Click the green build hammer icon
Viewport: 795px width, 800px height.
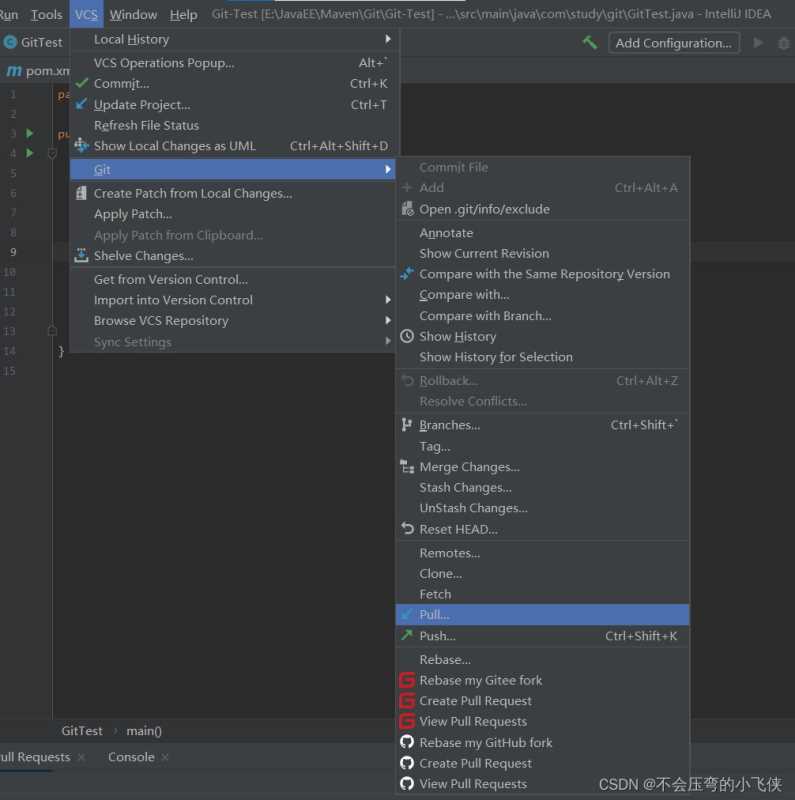tap(590, 43)
